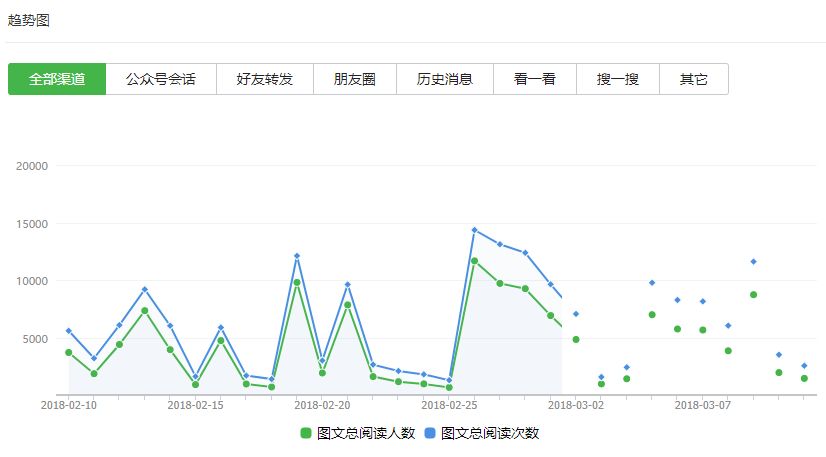Click the green data point at 2018-03-02
826x457 pixels.
point(576,340)
